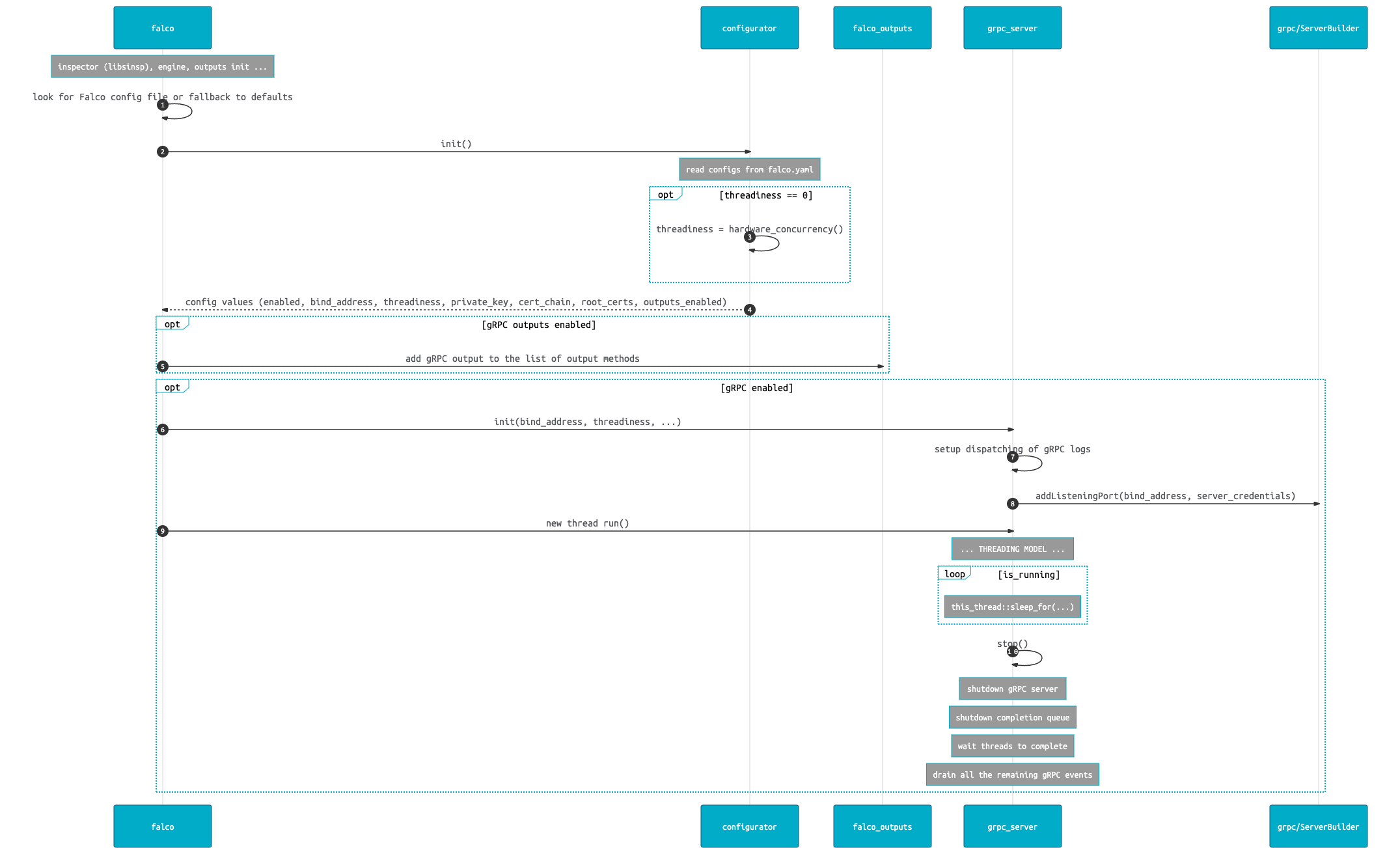Viewport: 1400px width, 848px height.
Task: Select the new thread run() message
Action: 589,524
